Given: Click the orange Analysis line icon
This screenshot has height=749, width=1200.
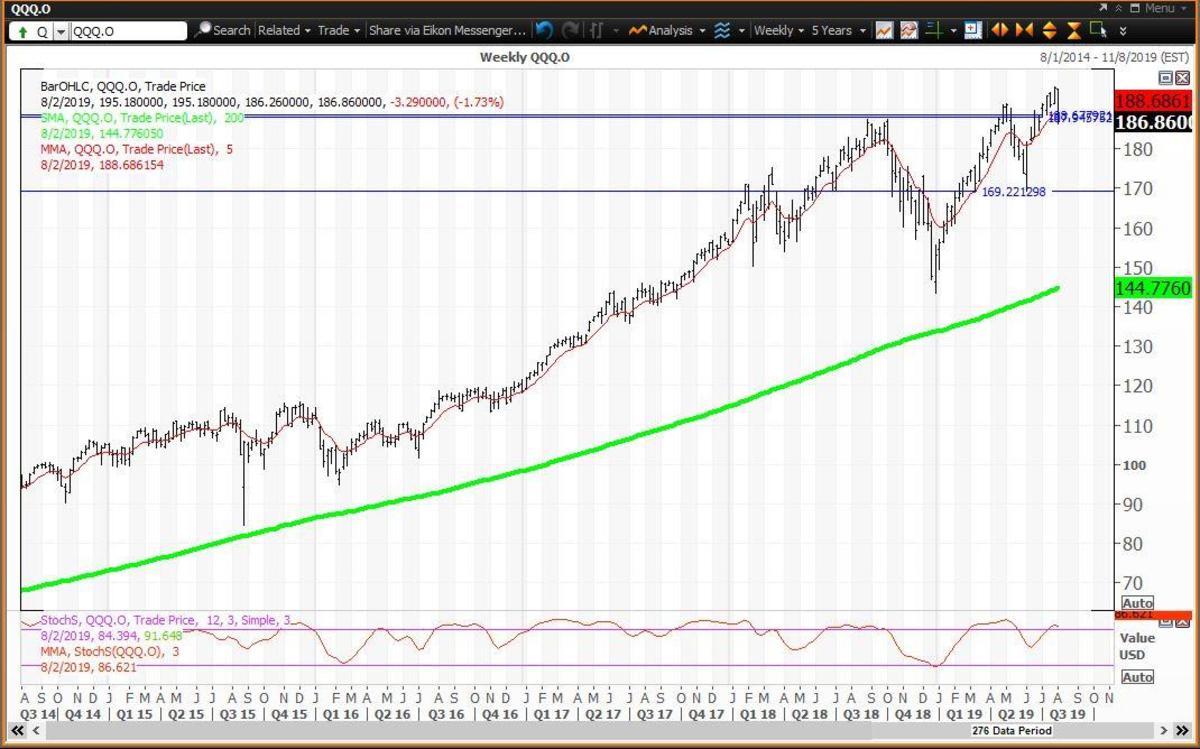Looking at the screenshot, I should [638, 30].
